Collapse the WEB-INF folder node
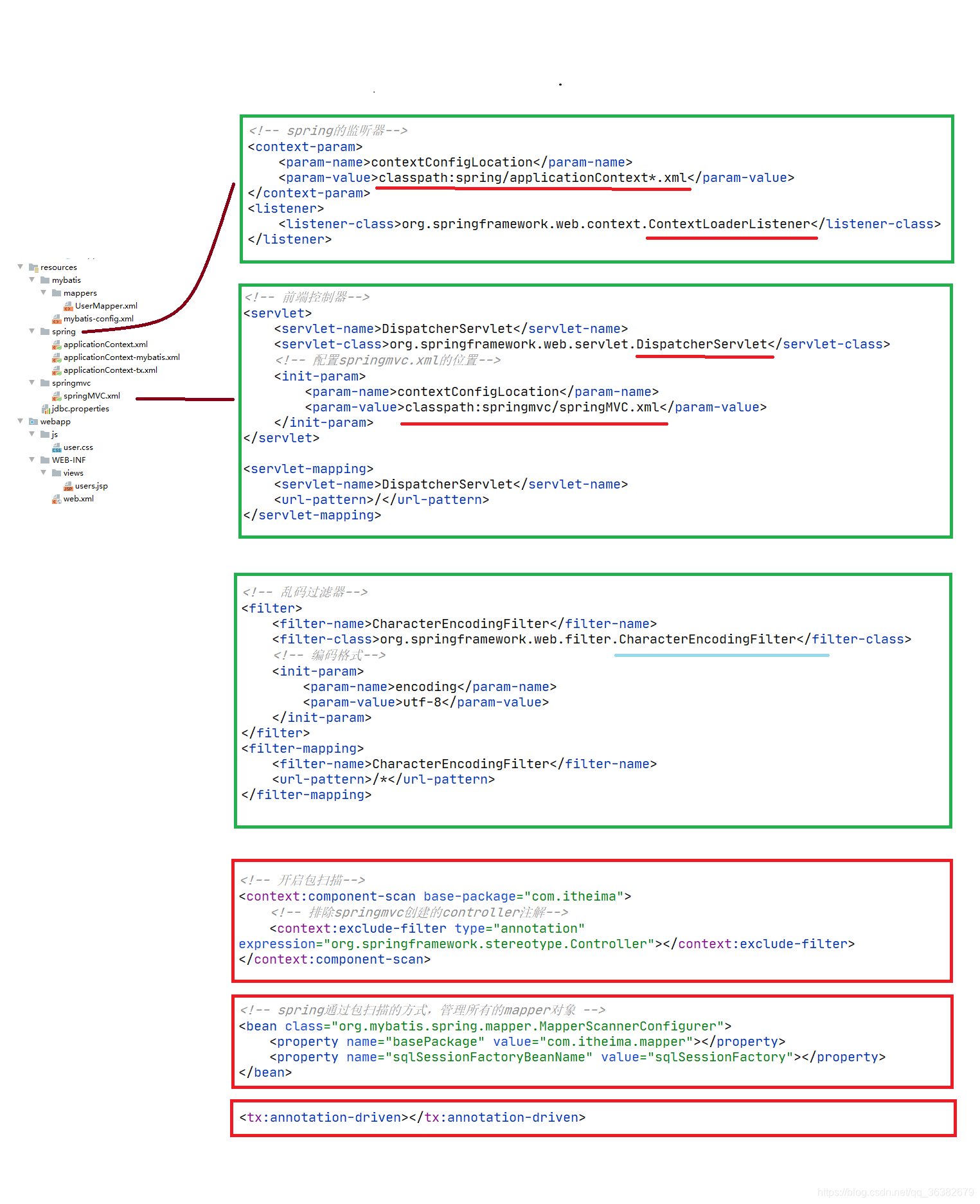 pyautogui.click(x=32, y=460)
